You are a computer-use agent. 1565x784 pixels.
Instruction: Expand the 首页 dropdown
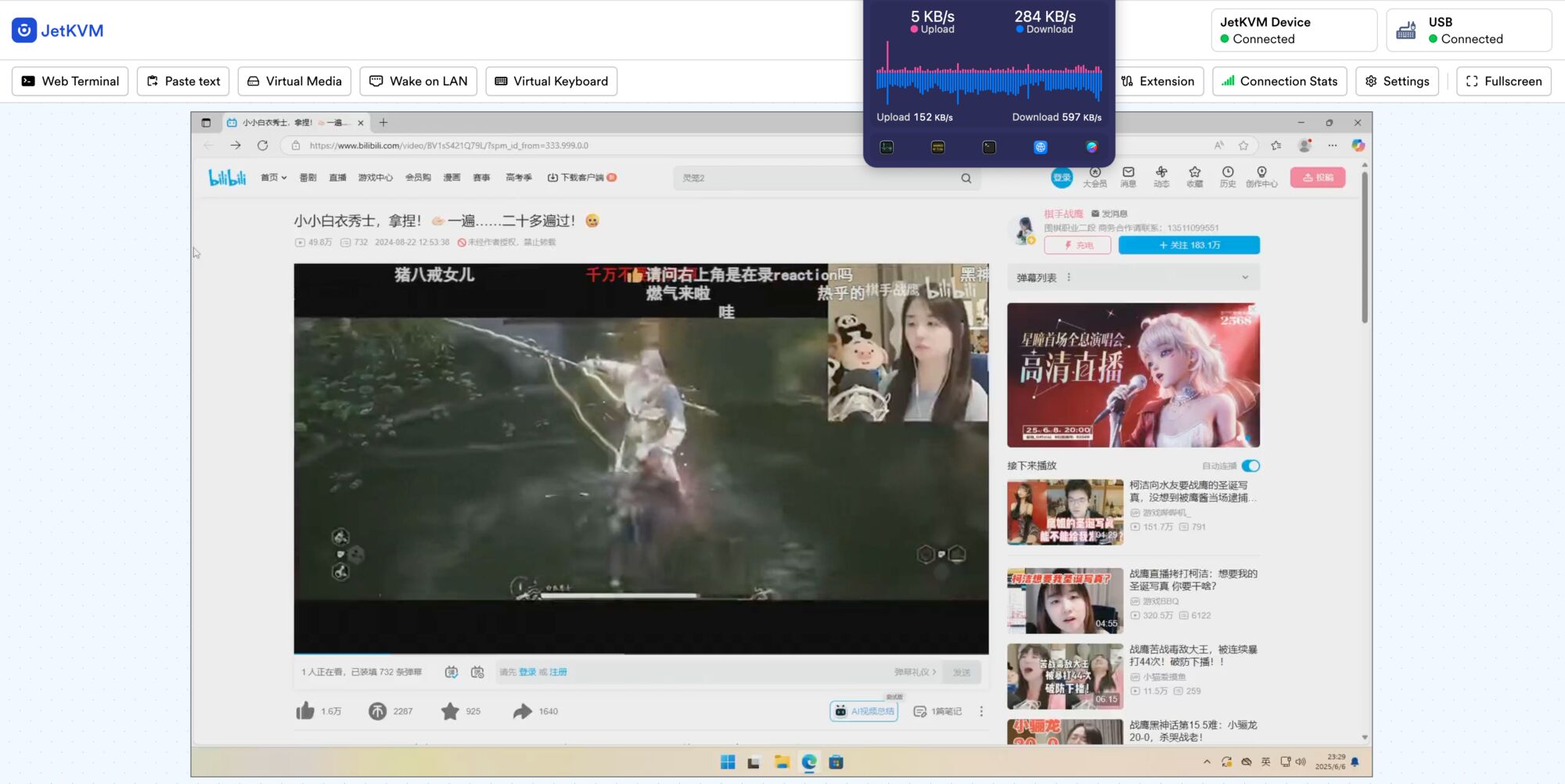coord(274,178)
